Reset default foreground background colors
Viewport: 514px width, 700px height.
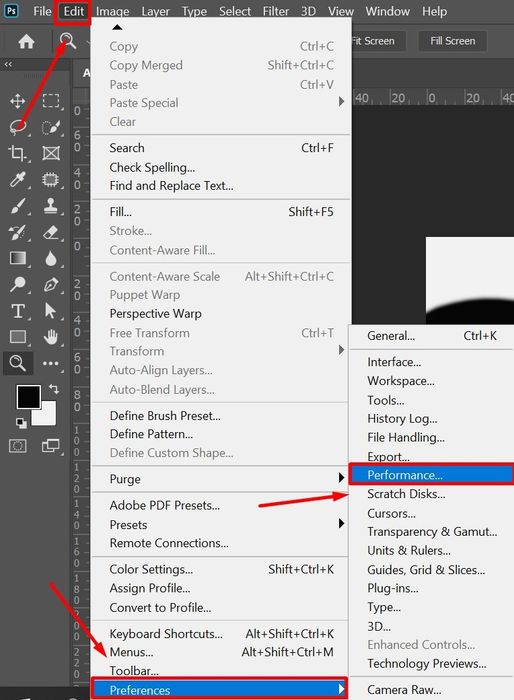[21, 422]
